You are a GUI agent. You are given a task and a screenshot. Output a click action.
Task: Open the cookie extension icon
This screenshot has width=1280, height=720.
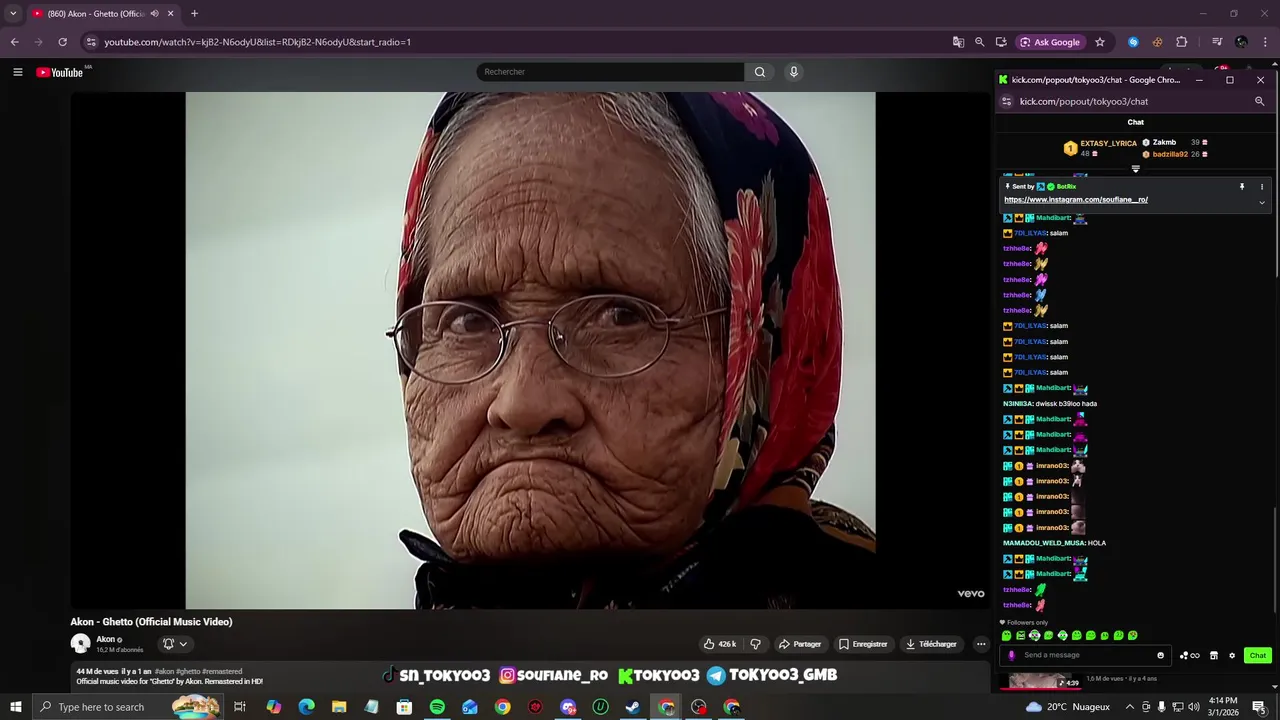click(1157, 42)
